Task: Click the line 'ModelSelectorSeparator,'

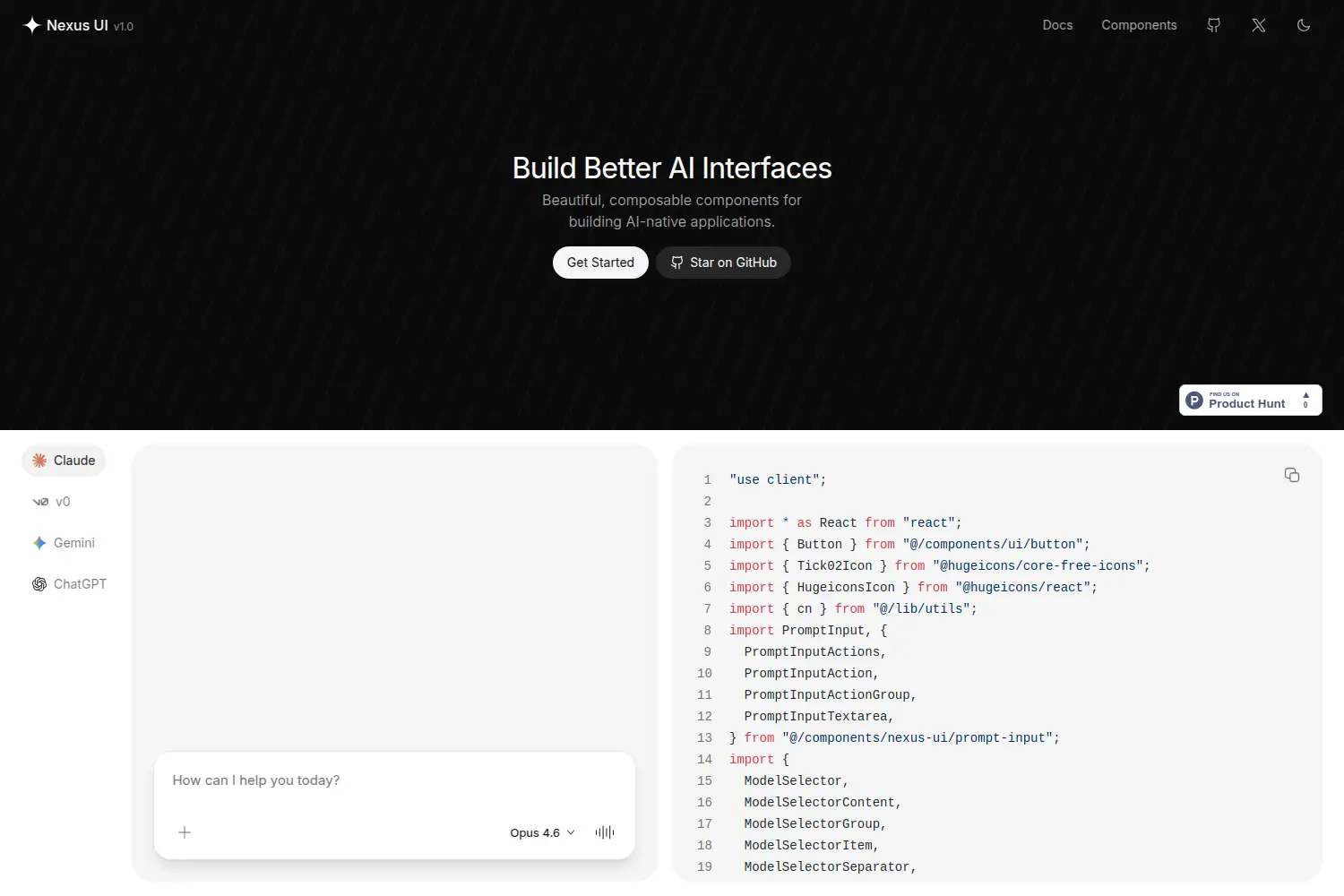Action: click(831, 866)
